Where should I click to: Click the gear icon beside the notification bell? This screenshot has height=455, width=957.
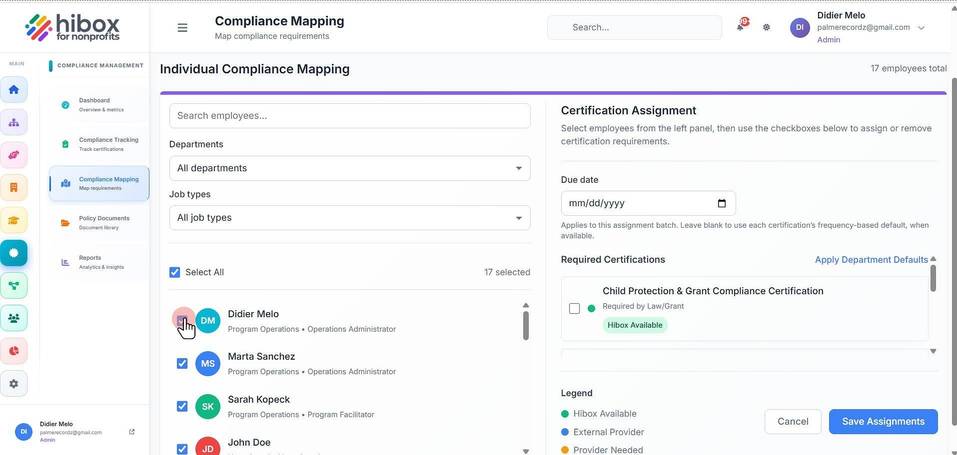tap(767, 27)
